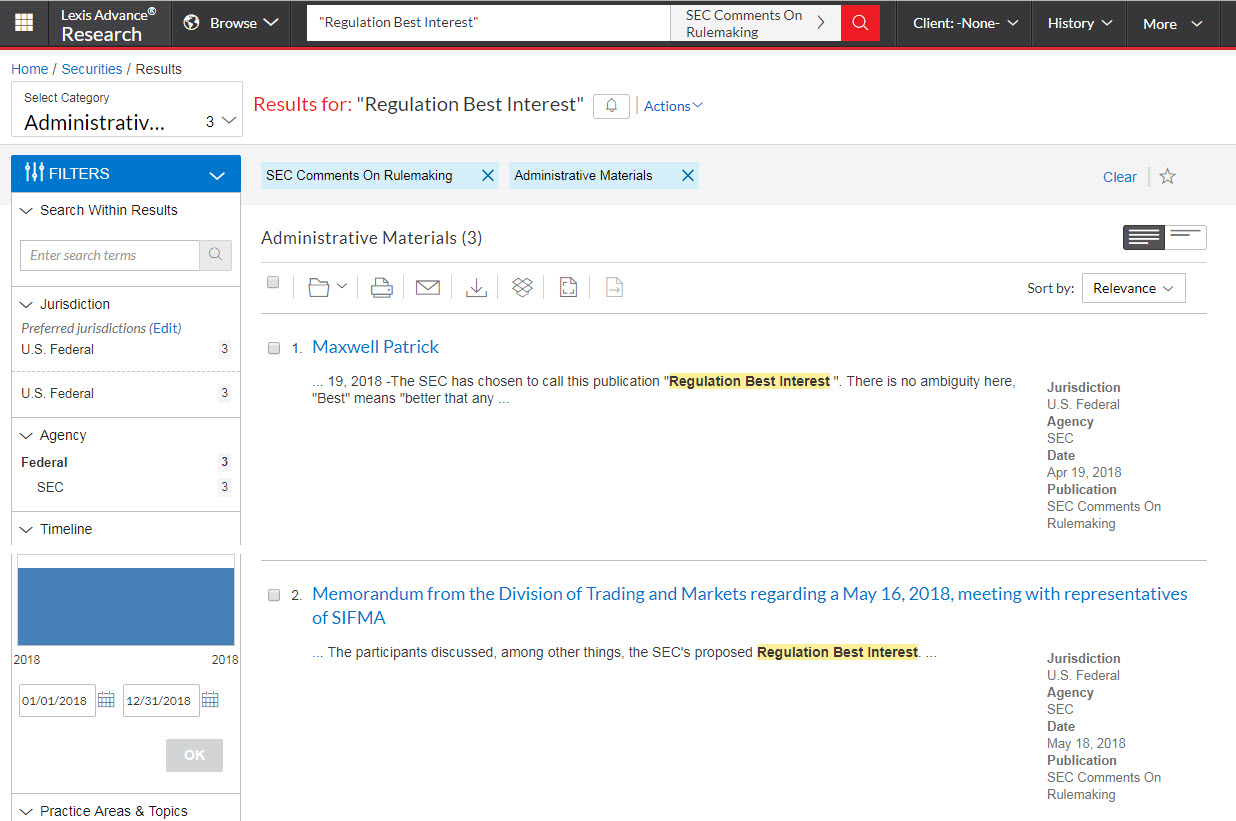The image size is (1236, 821).
Task: Select the Federal agency filter
Action: (44, 462)
